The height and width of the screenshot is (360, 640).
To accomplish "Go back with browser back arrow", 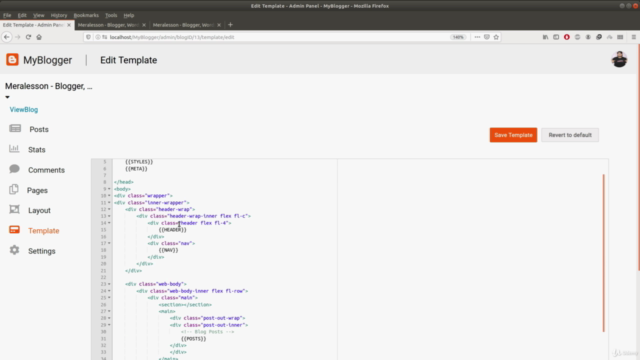I will point(7,37).
